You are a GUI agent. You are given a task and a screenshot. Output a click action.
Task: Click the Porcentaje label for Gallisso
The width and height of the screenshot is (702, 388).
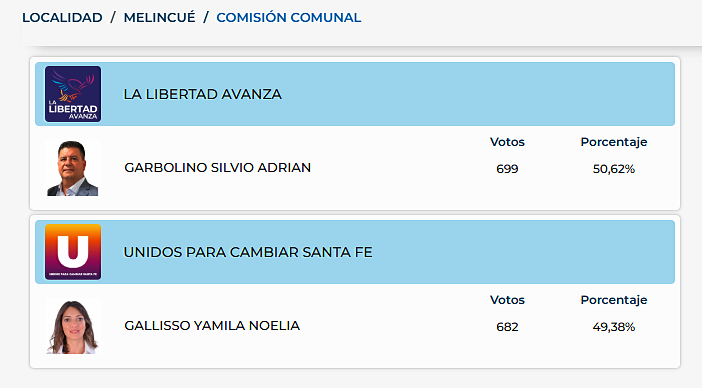coord(614,300)
